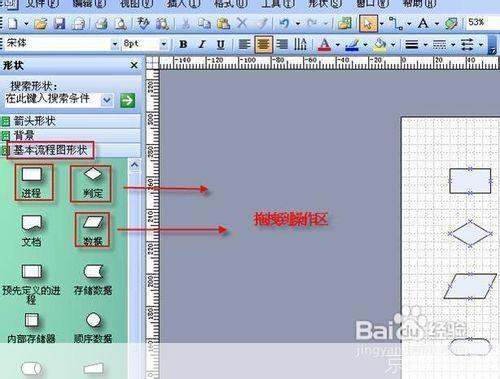This screenshot has height=379, width=500.
Task: Open the 箭头形状 stencil
Action: [71, 121]
